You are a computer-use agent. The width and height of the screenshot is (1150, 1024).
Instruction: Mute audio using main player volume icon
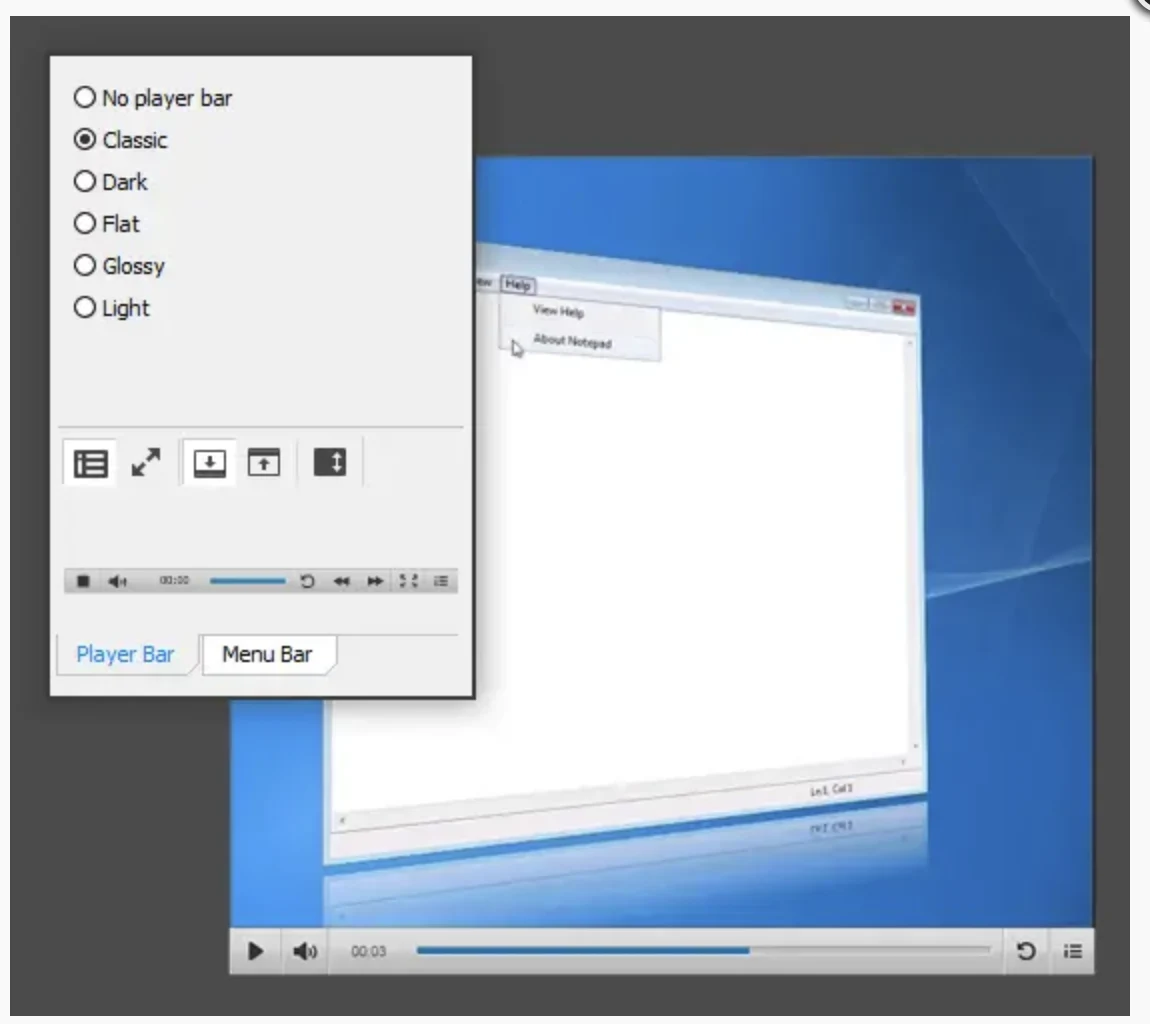304,951
